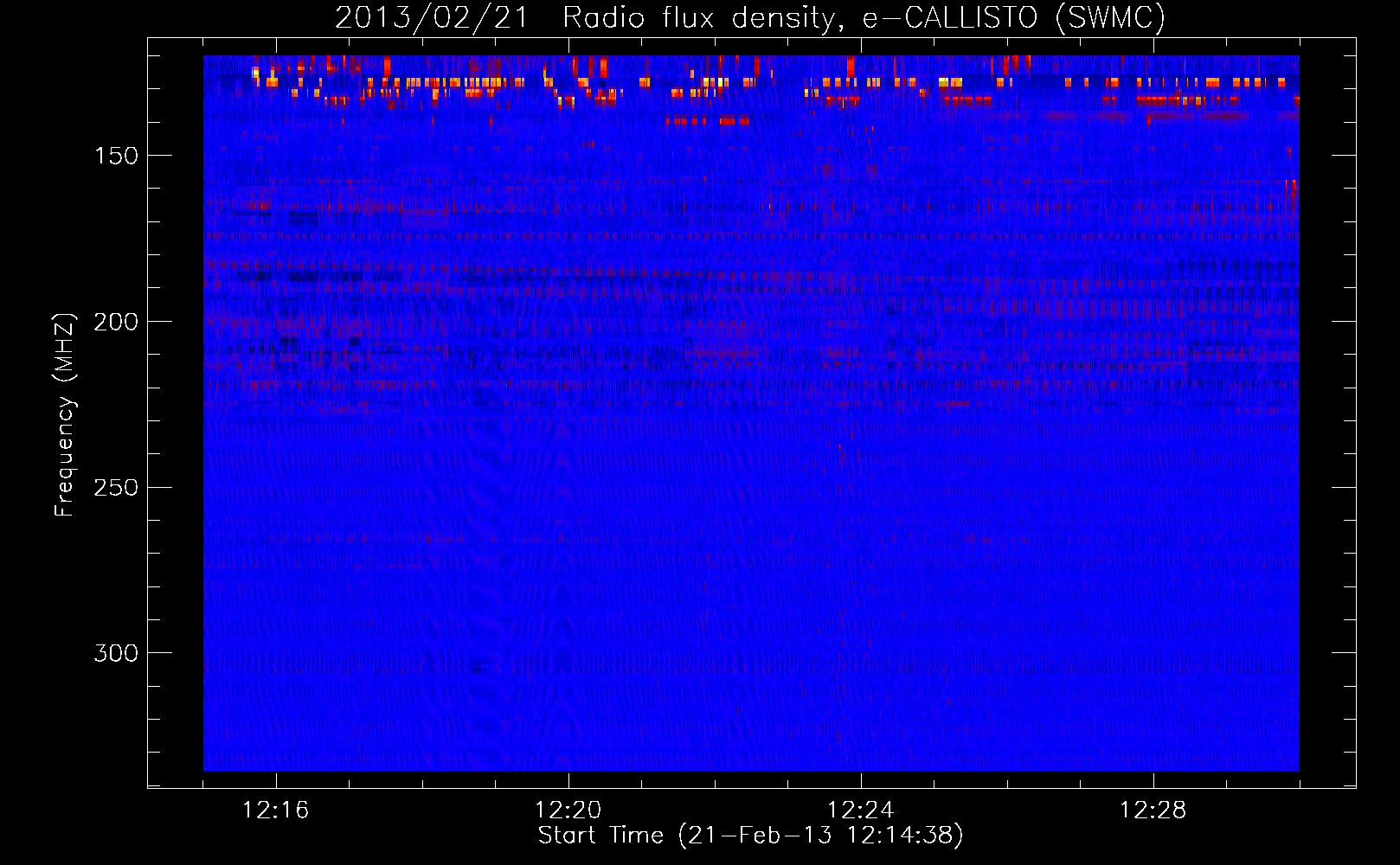Click the 200 frequency tick label
The image size is (1400, 865).
(116, 322)
